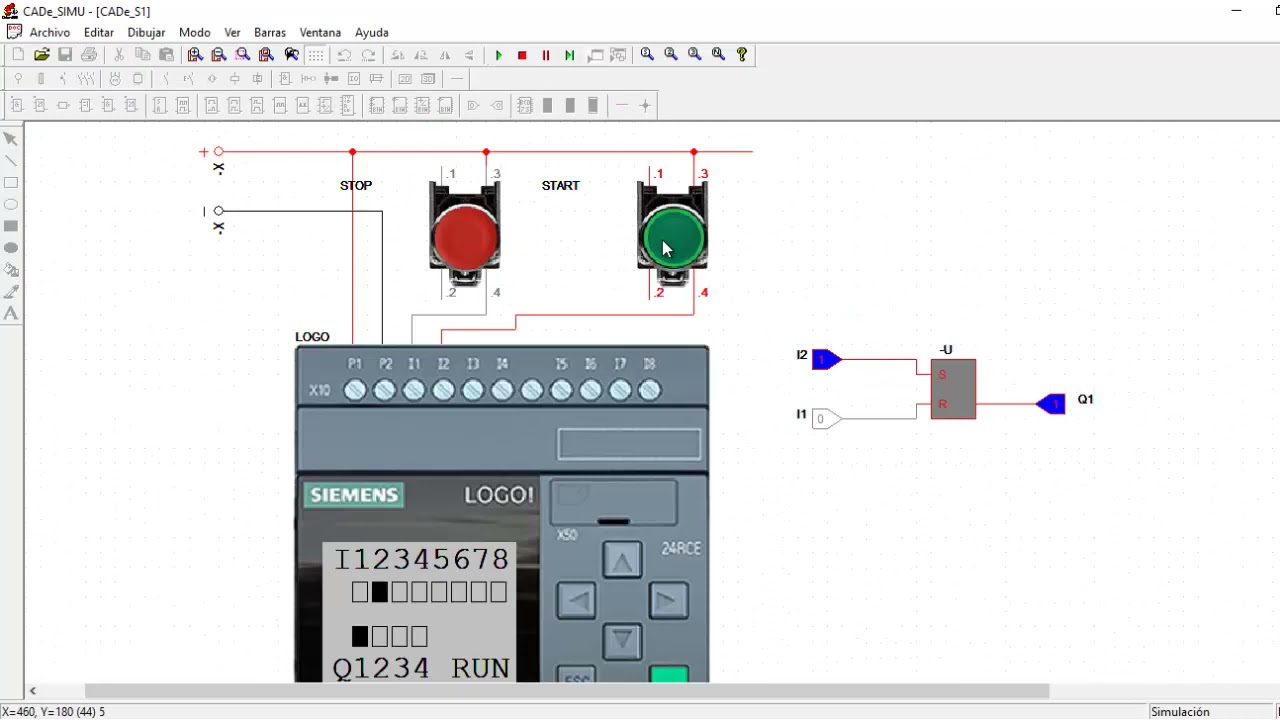Open the Archivo menu
Screen dimensions: 1280x720
tap(50, 32)
